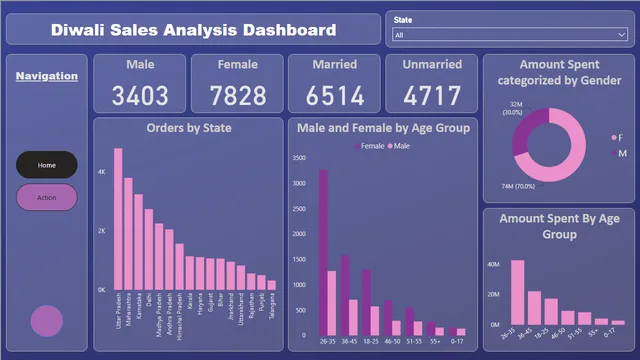This screenshot has height=360, width=640.
Task: Select the Andhra Pradesh bar in Orders chart
Action: (x=169, y=260)
